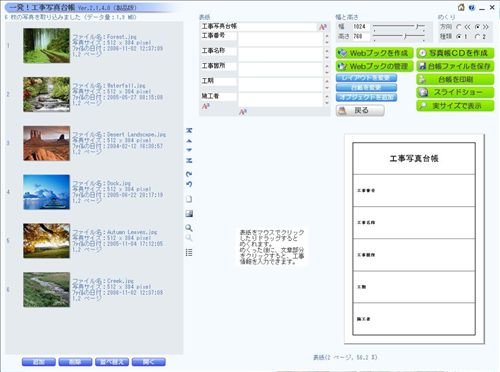Select 方向 radio for << direction
This screenshot has width=500, height=372.
(x=459, y=27)
